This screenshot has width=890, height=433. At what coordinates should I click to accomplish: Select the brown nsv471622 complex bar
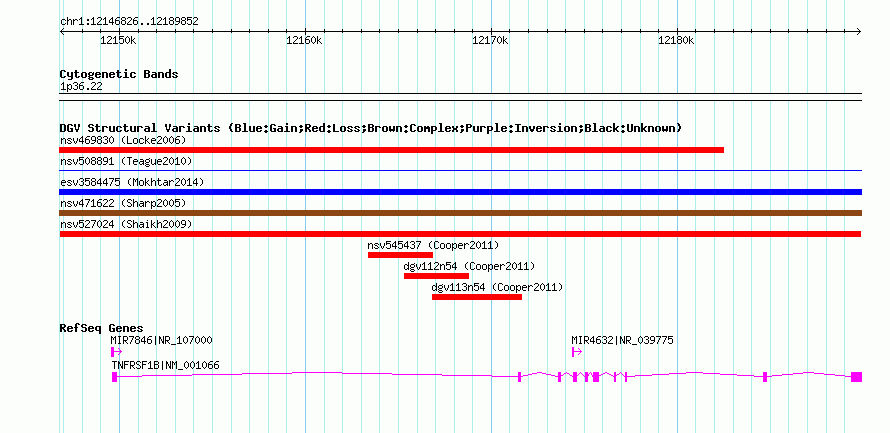point(460,213)
